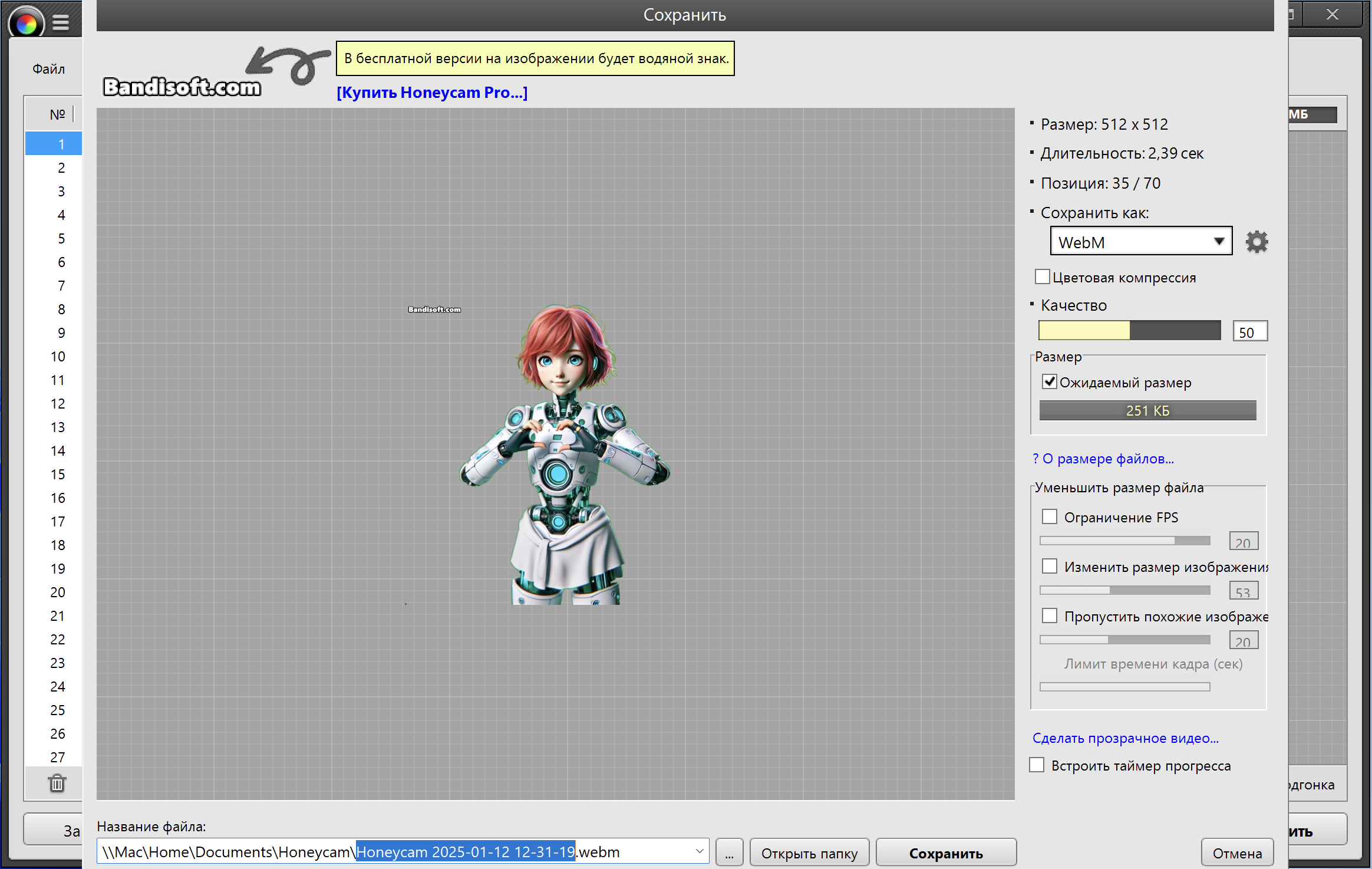Click the trash delete frame icon
Image resolution: width=1372 pixels, height=869 pixels.
(x=57, y=784)
